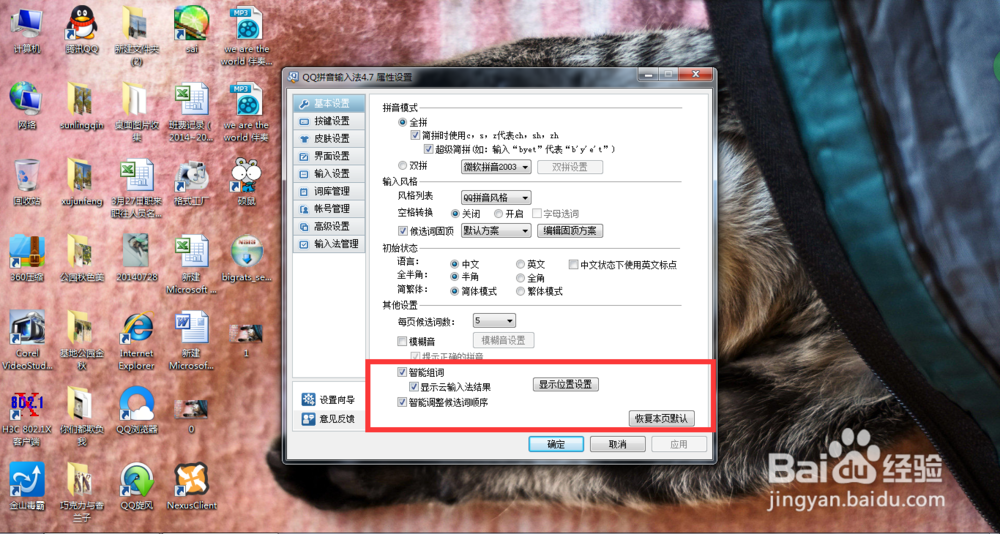Open the 巧克力与香兰子 folder
This screenshot has height=534, width=1000.
[x=82, y=491]
